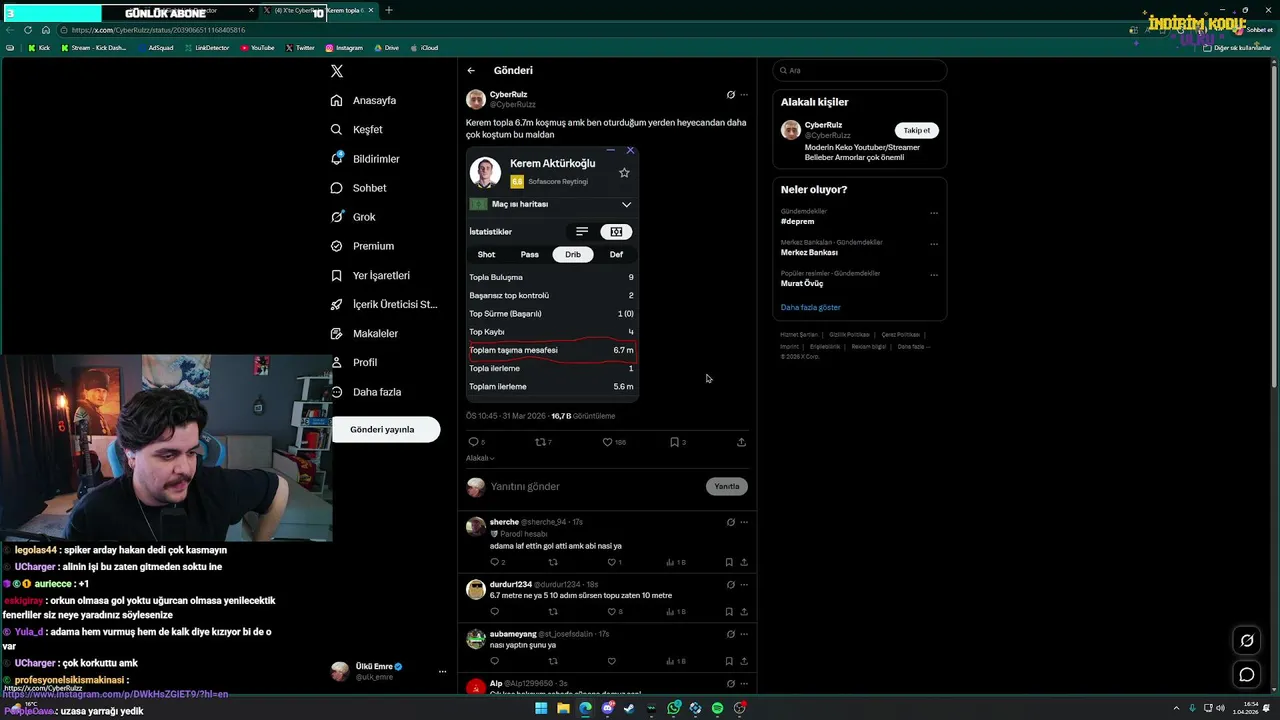The width and height of the screenshot is (1280, 720).
Task: Open floating chat messages button
Action: point(1247,675)
